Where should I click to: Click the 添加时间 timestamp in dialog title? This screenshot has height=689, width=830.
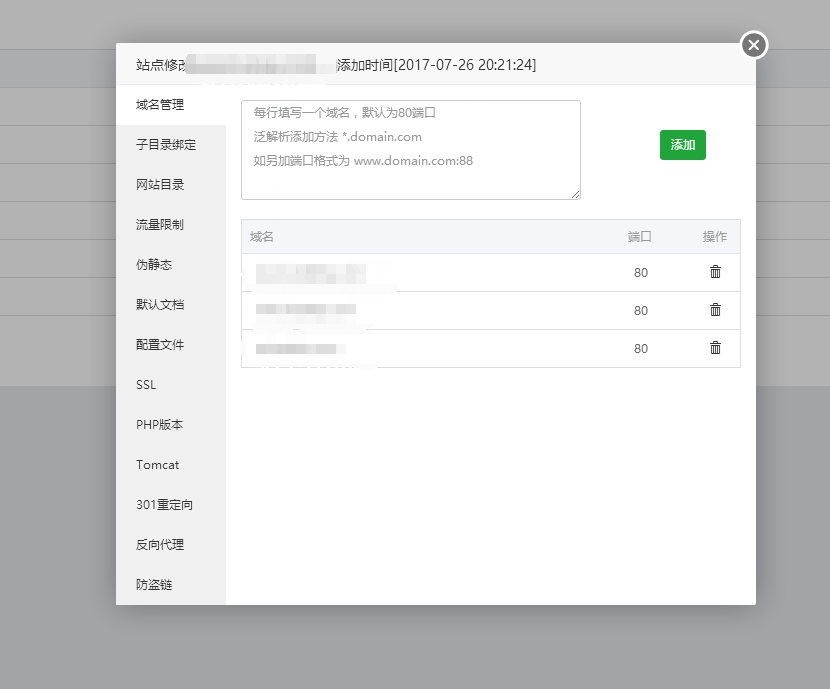point(436,65)
